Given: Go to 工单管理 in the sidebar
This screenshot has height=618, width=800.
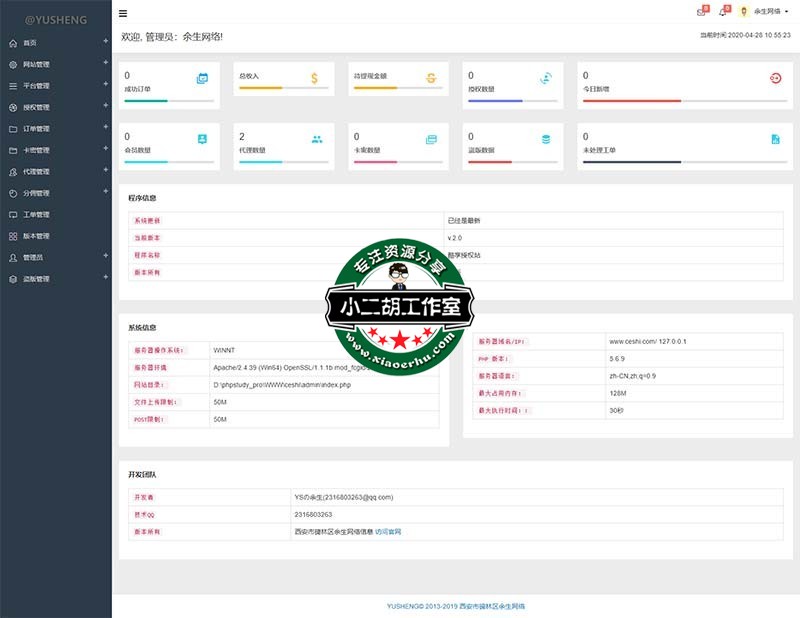Looking at the screenshot, I should tap(36, 215).
